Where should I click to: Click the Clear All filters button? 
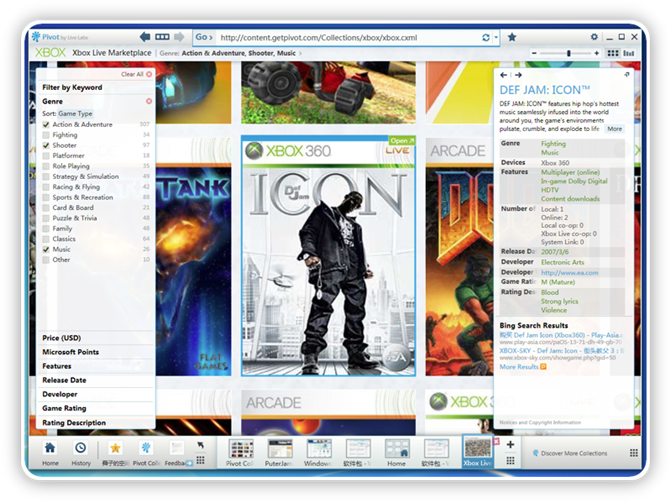(136, 74)
